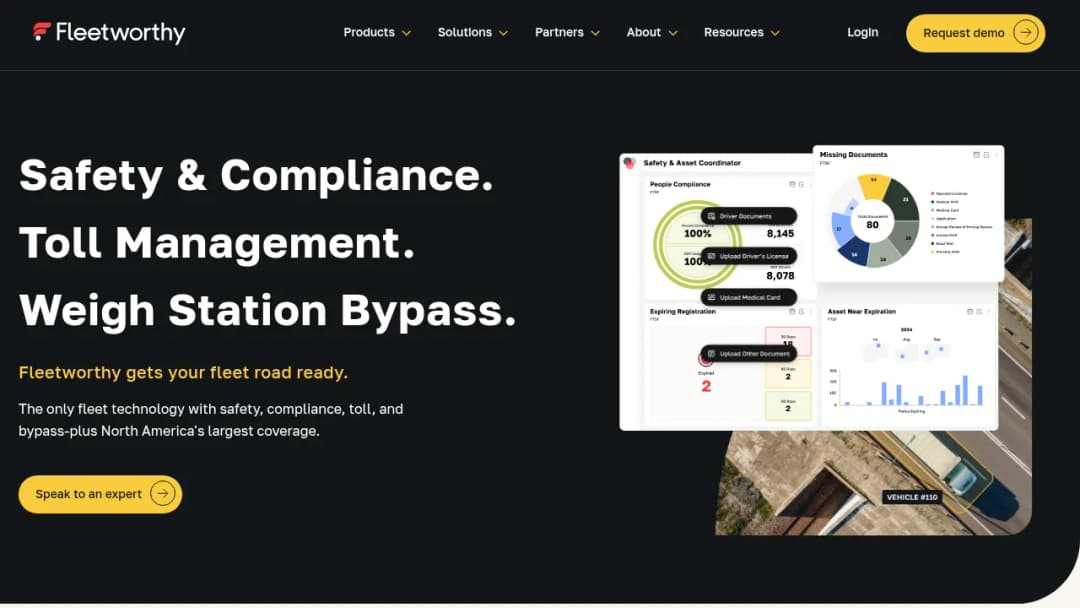Image resolution: width=1080 pixels, height=608 pixels.
Task: Open the About menu
Action: 652,32
